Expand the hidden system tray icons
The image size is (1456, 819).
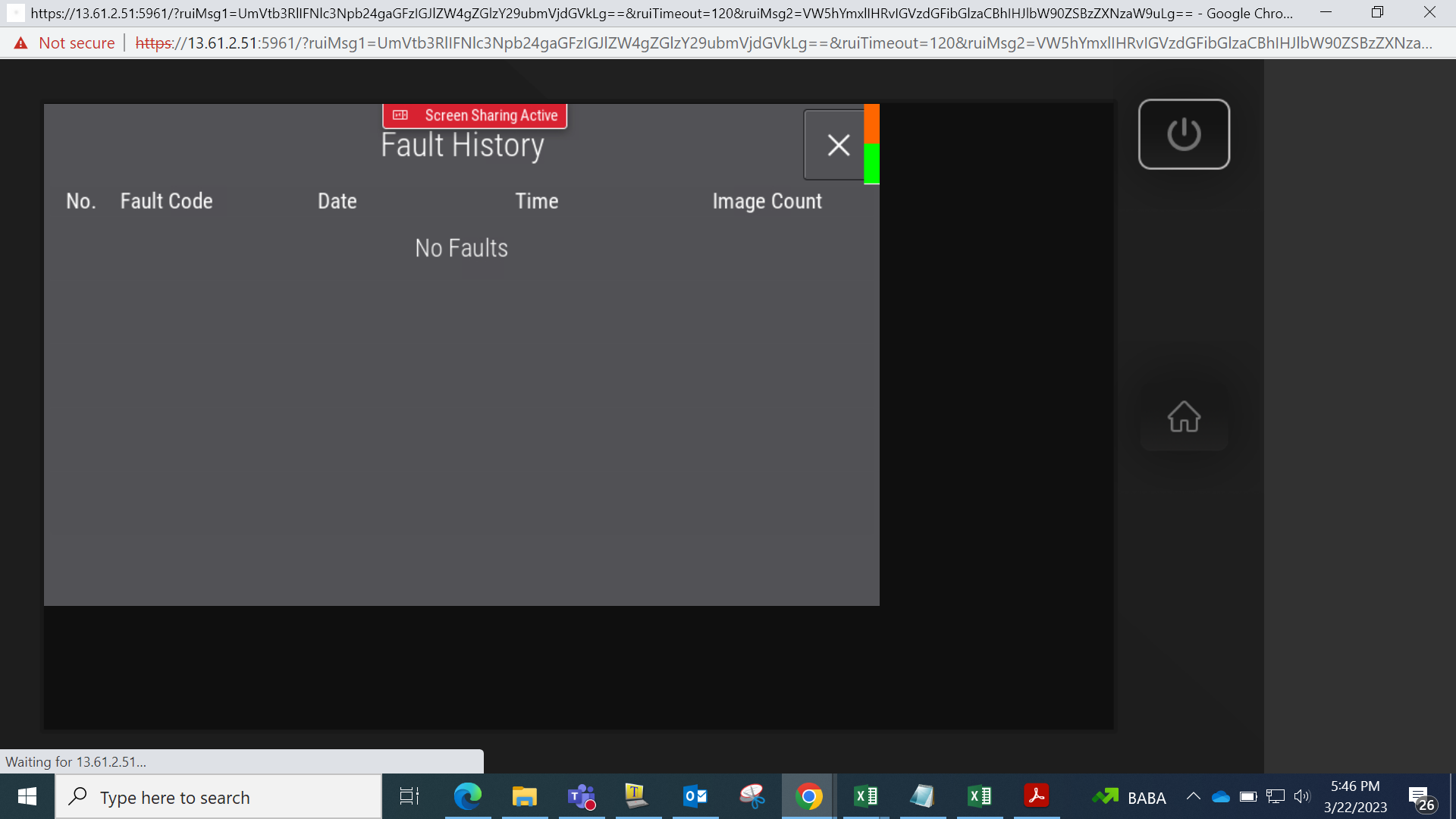[x=1193, y=796]
